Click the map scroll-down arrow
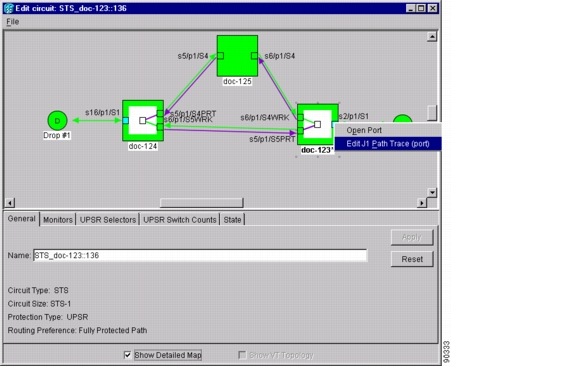 [x=432, y=192]
